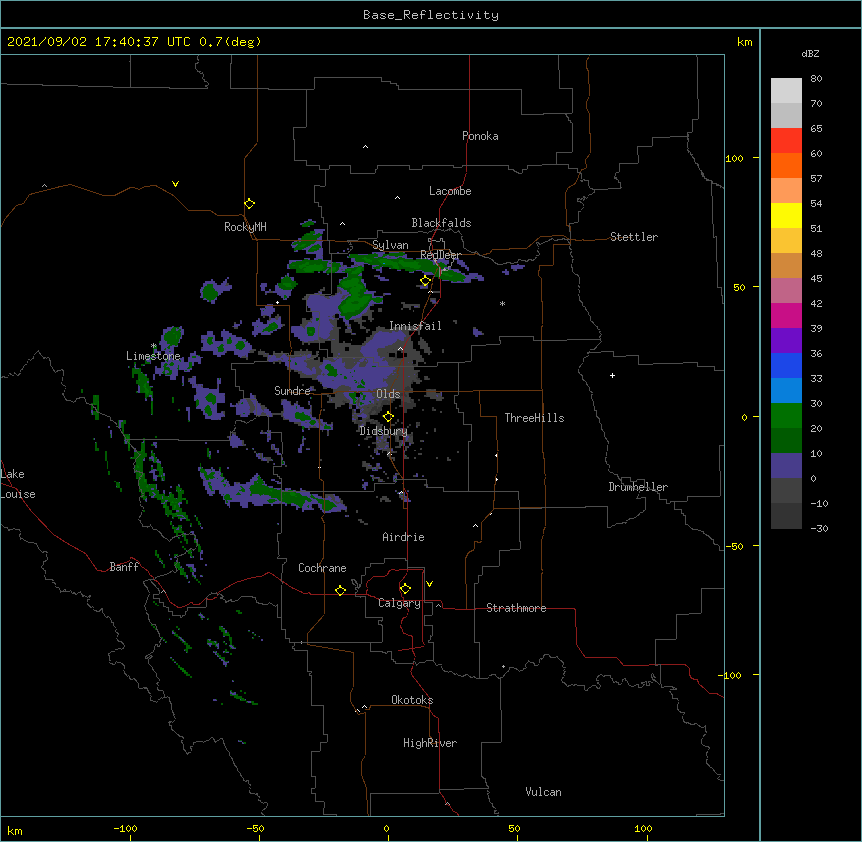Click the Limestone label
This screenshot has width=862, height=842.
click(x=153, y=356)
